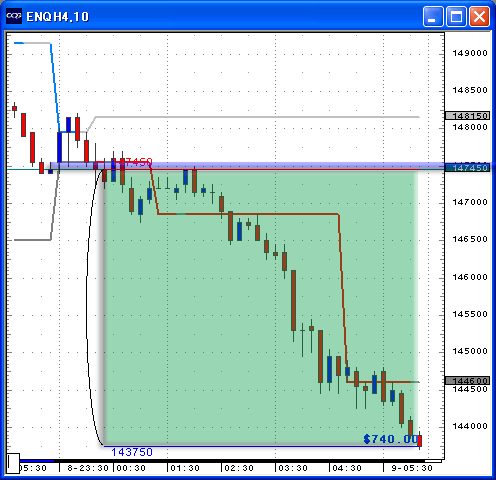Click the 145500 price axis label

[x=470, y=314]
